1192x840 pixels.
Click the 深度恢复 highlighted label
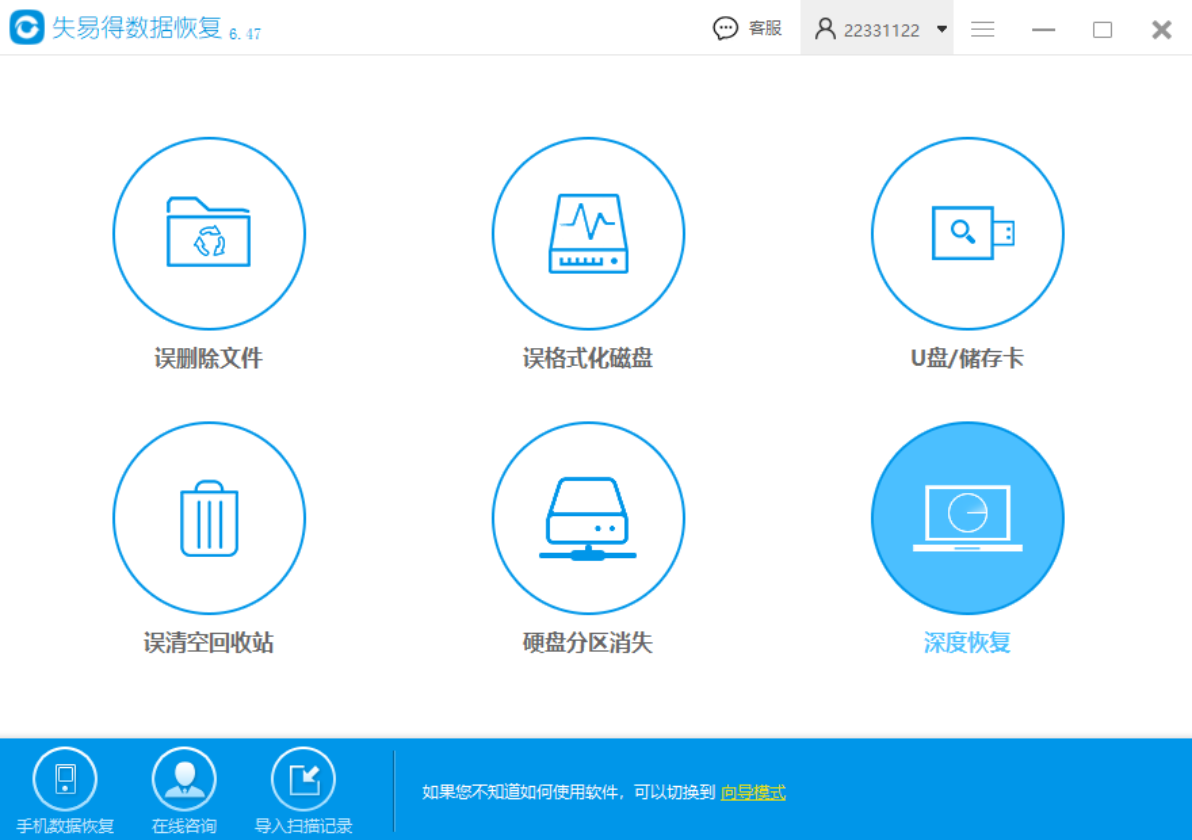(x=967, y=643)
